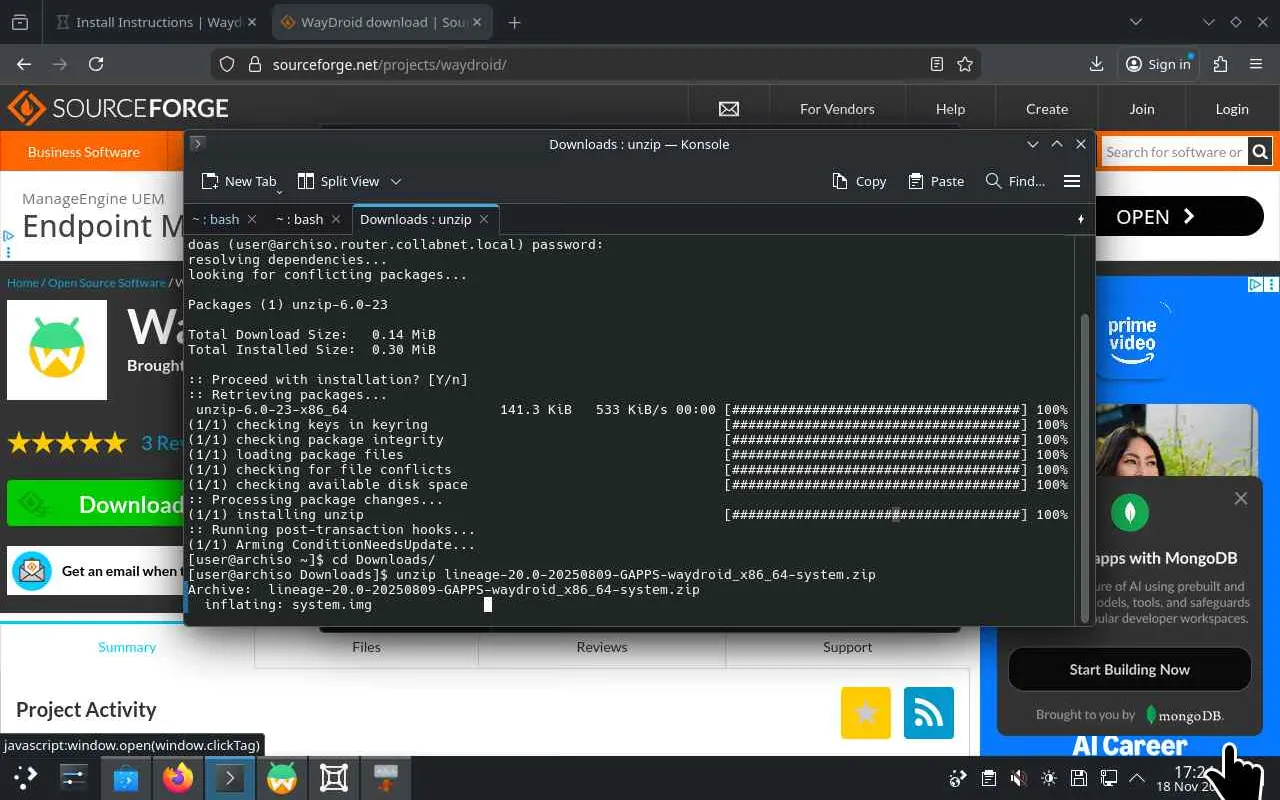This screenshot has width=1280, height=800.
Task: Show hidden system tray icons
Action: click(1137, 778)
